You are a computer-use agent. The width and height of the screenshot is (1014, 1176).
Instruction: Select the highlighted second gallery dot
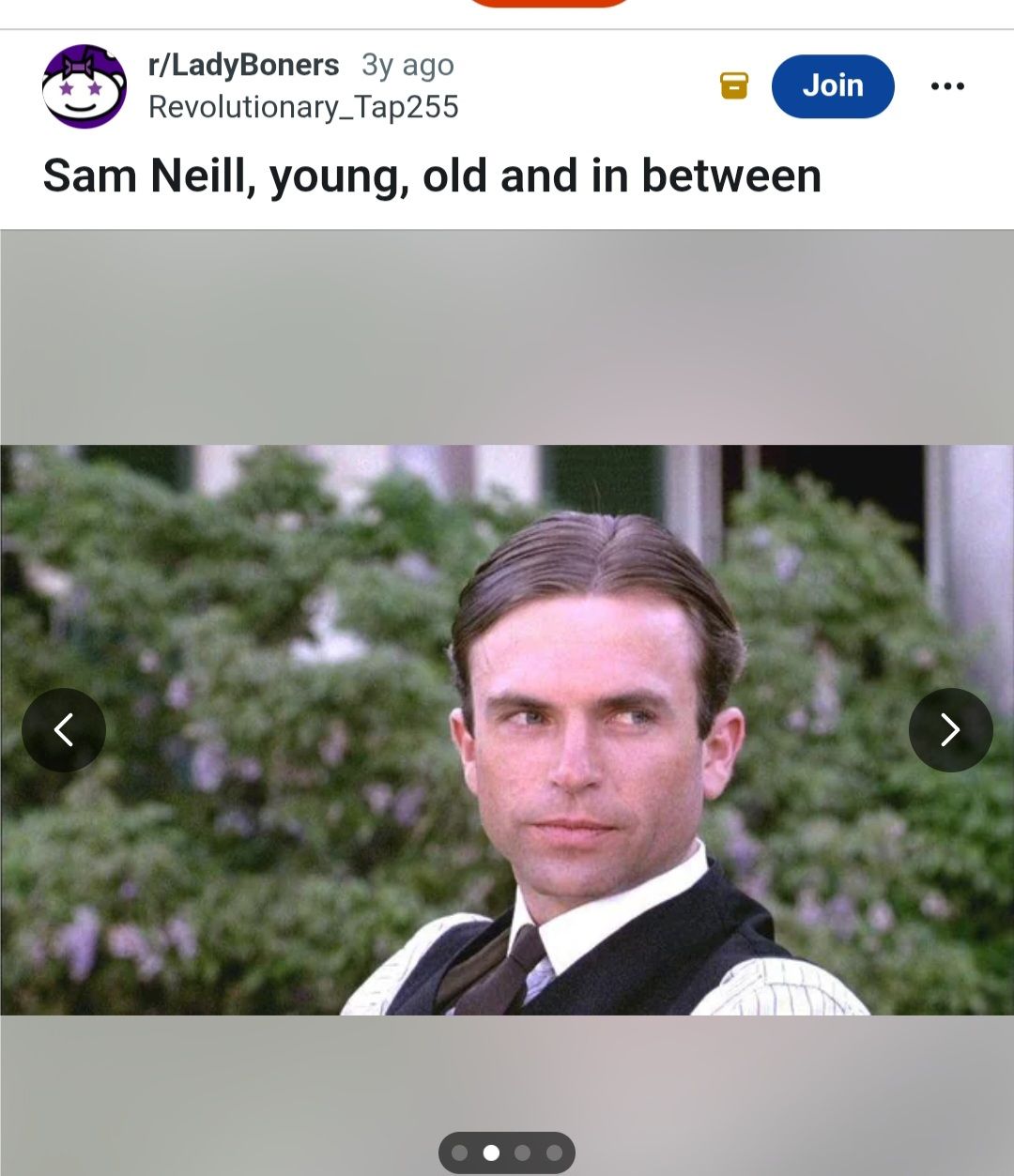click(491, 1153)
